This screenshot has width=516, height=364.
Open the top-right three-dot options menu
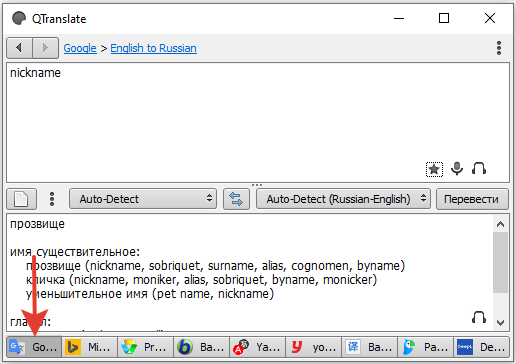coord(499,48)
